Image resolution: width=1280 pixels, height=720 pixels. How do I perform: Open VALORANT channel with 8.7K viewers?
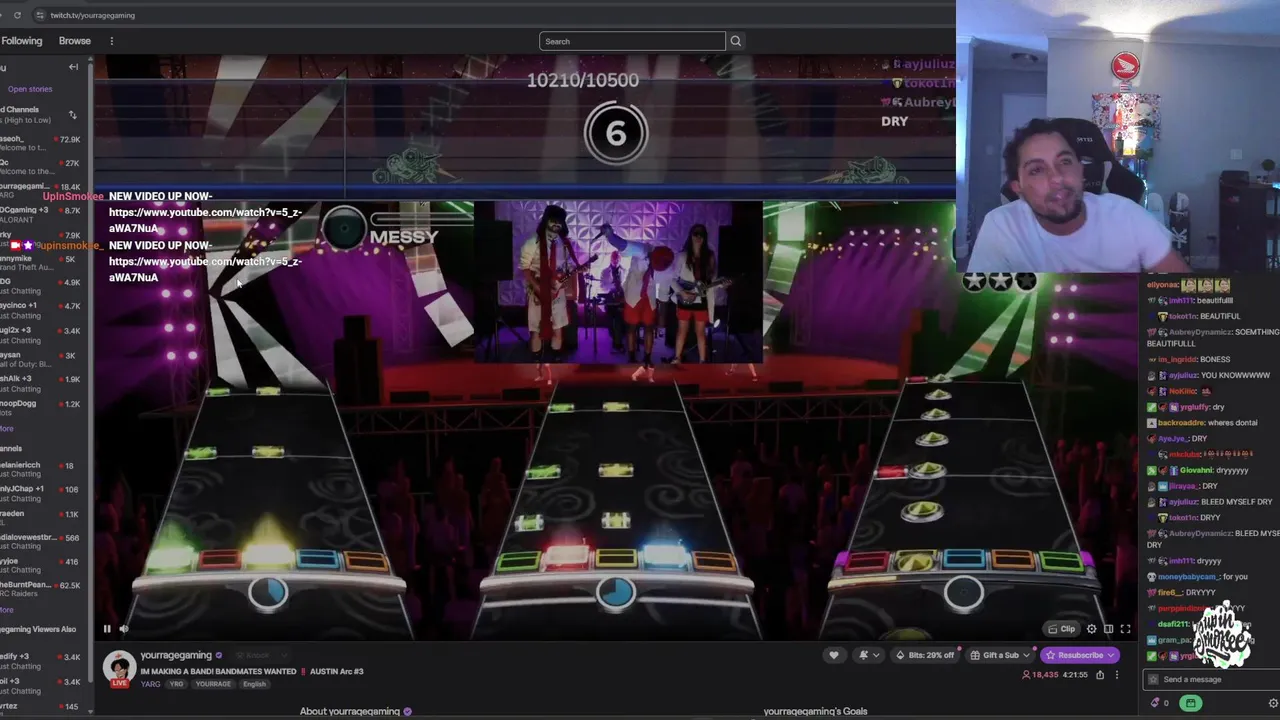click(42, 215)
